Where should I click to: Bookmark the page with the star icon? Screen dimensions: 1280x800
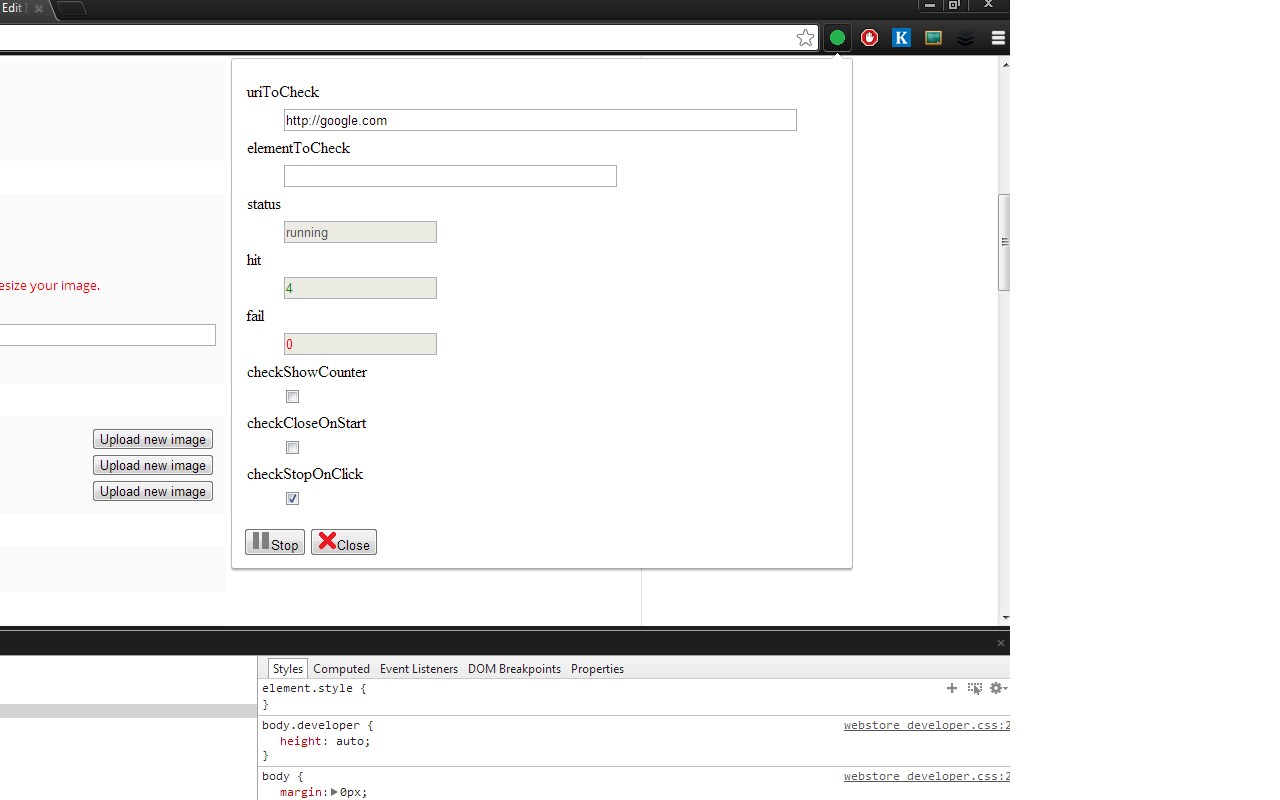coord(805,37)
